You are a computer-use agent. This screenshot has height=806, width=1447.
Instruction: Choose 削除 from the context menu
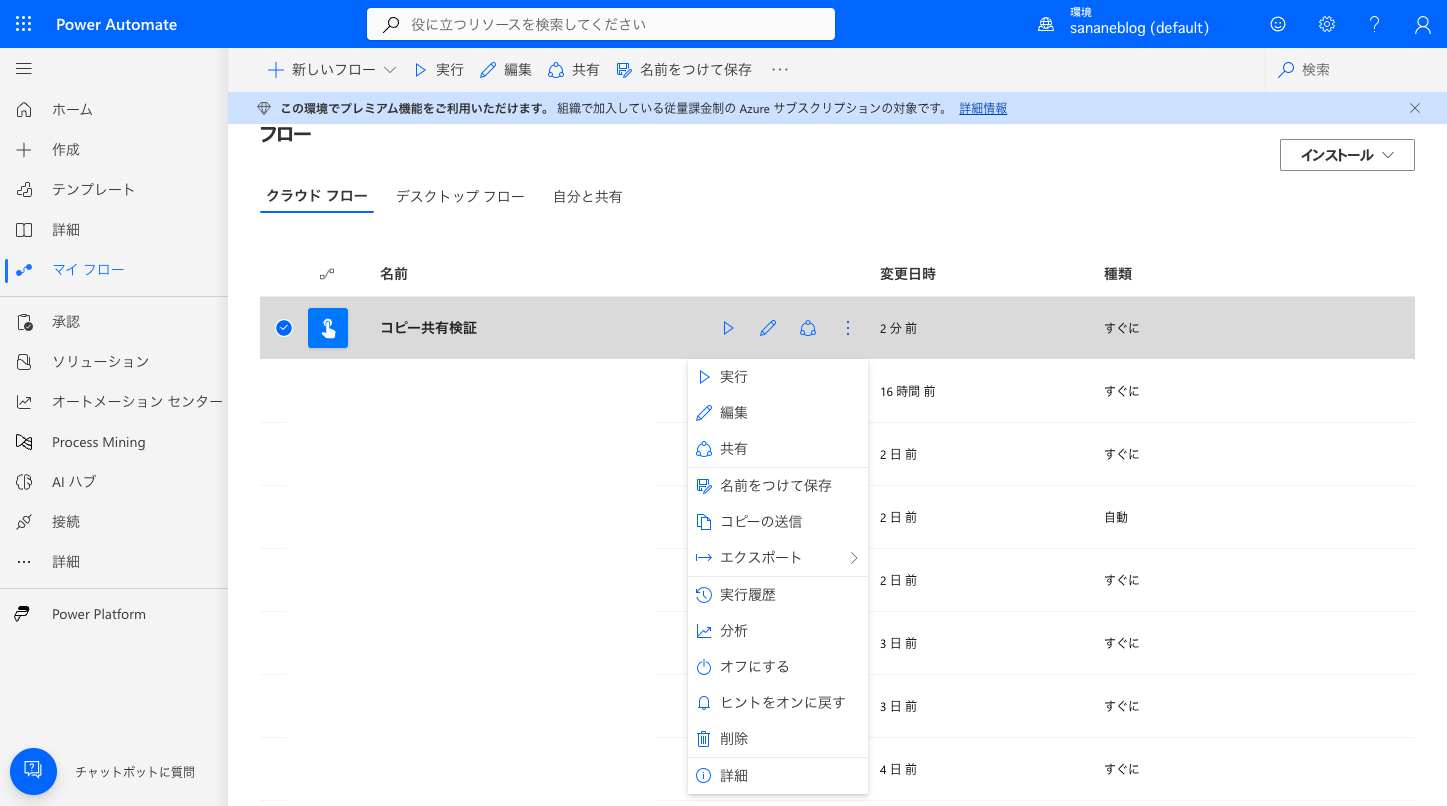point(778,739)
